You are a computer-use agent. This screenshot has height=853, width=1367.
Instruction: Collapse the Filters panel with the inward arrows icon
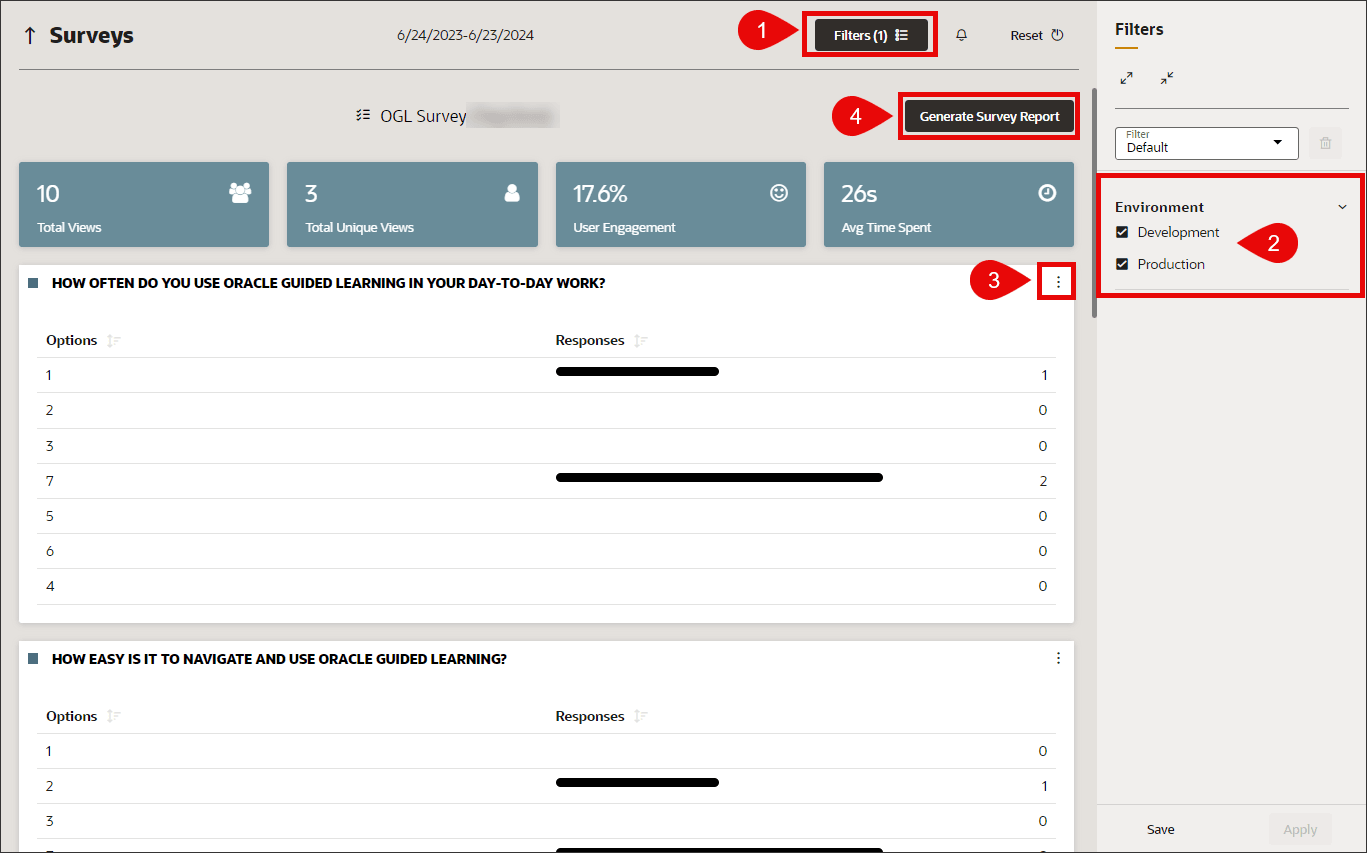[x=1166, y=77]
